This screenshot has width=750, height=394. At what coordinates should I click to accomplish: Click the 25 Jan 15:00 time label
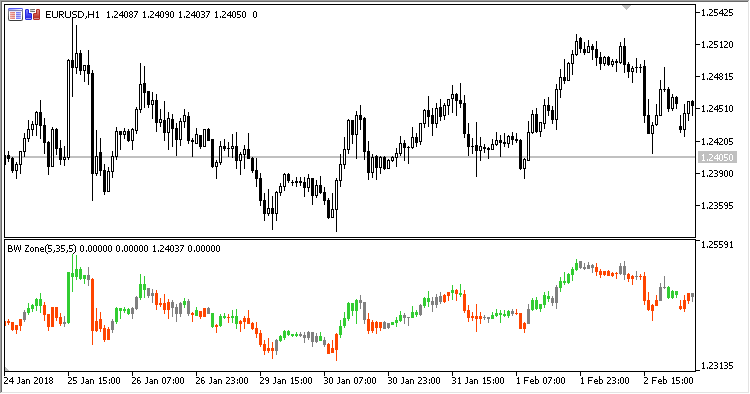(94, 381)
